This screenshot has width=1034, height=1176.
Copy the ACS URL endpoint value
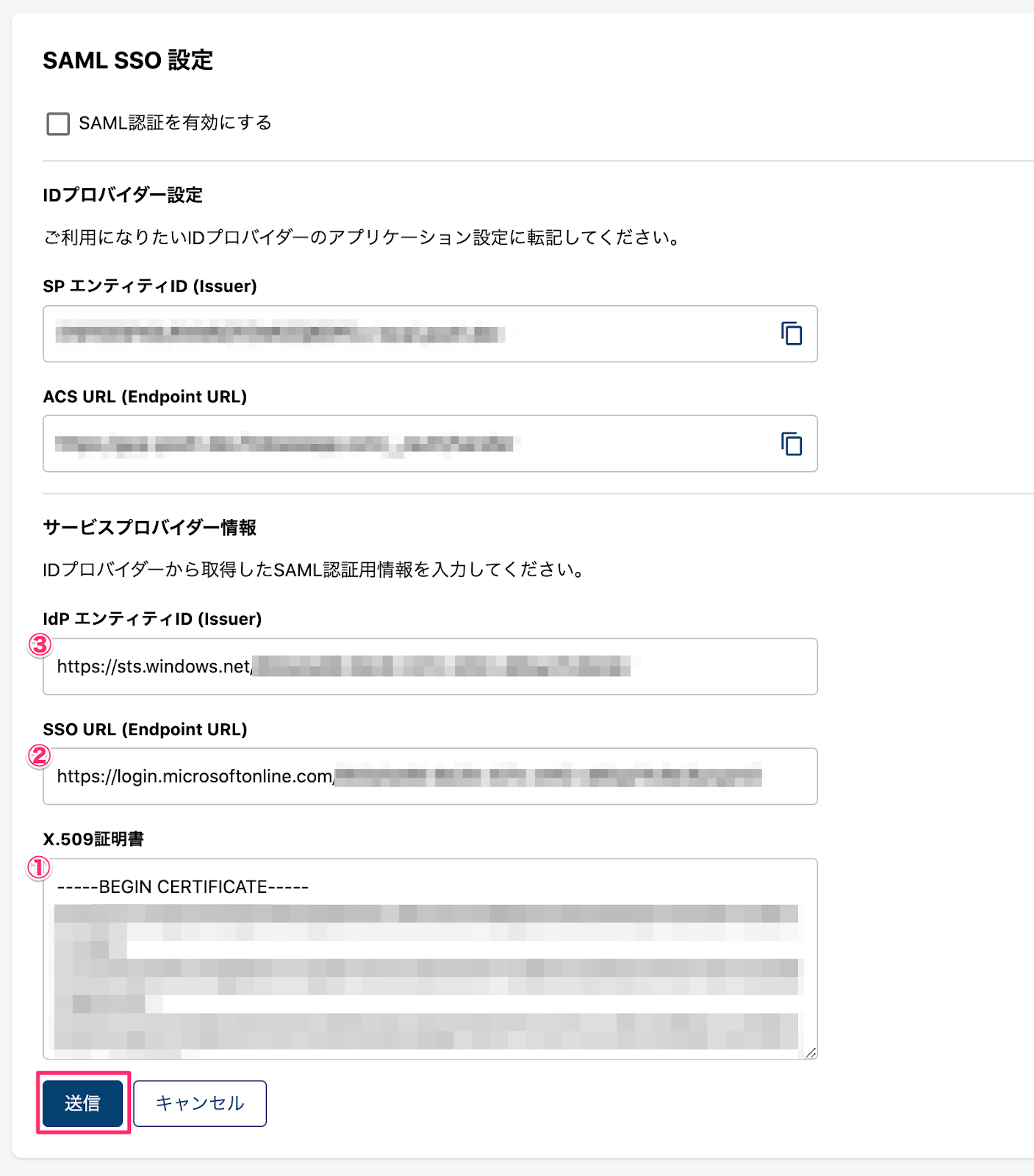[791, 444]
